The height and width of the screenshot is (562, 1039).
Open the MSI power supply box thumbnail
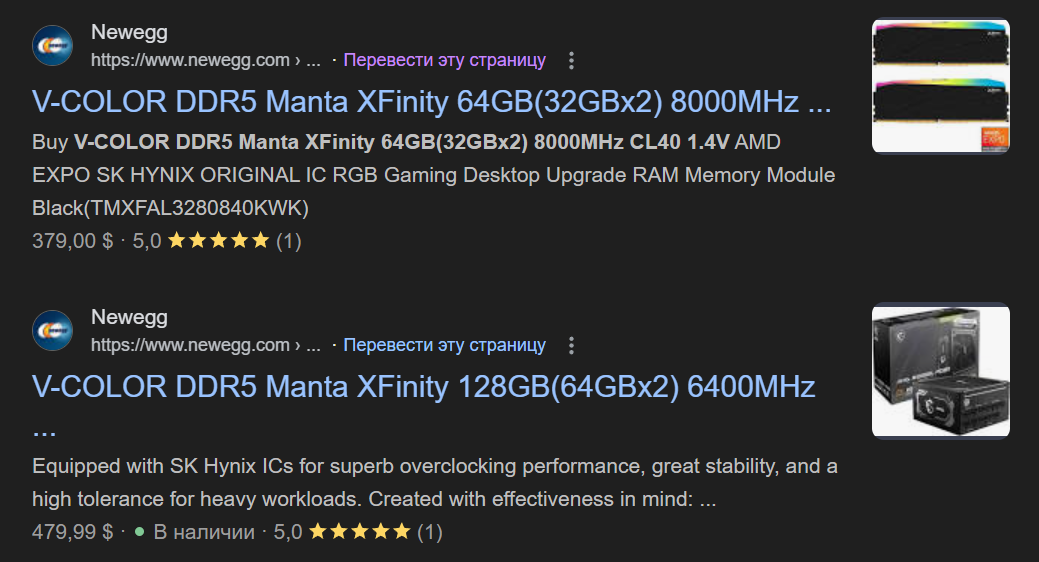tap(941, 370)
